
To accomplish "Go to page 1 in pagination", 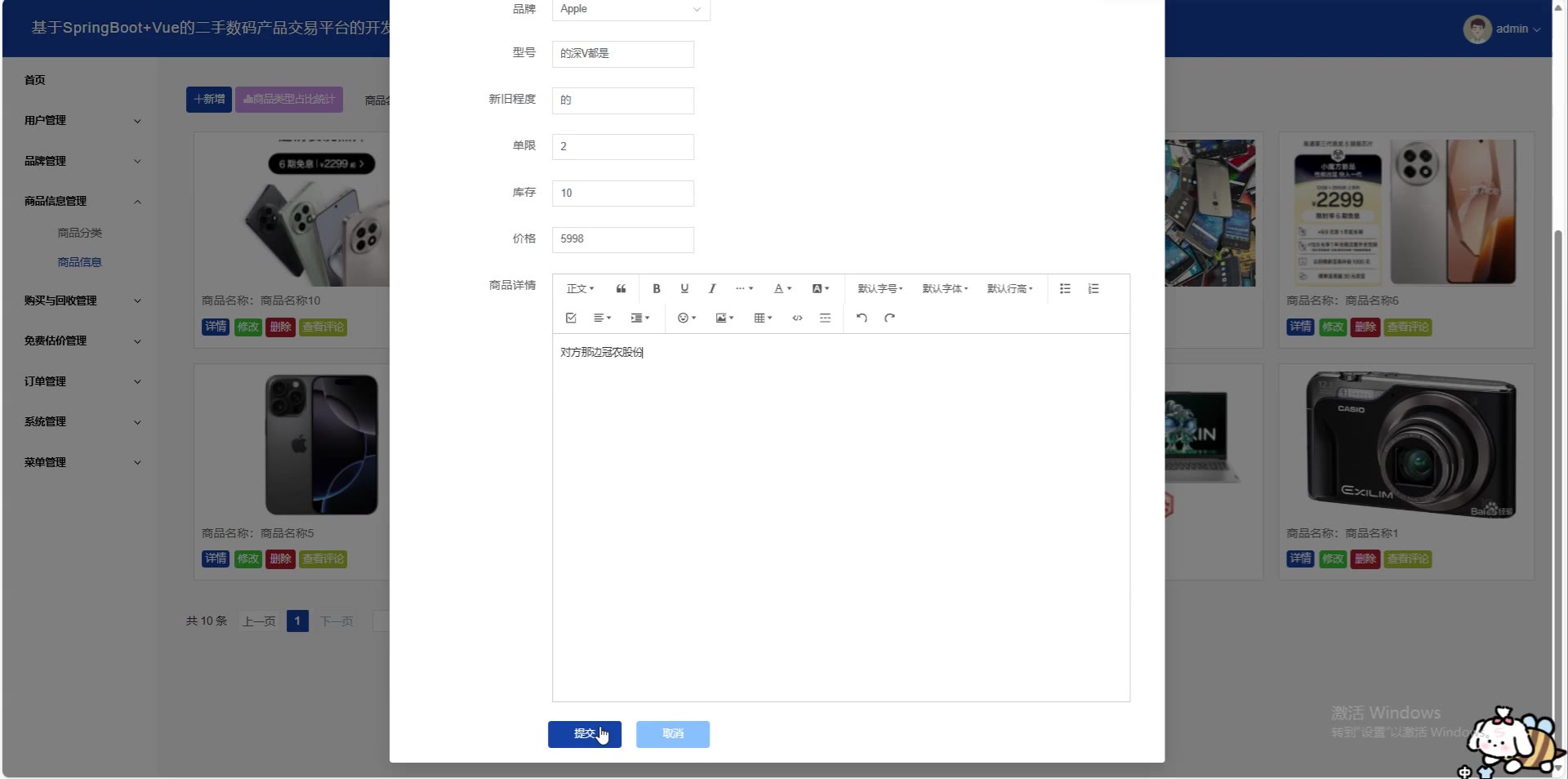I will point(297,621).
